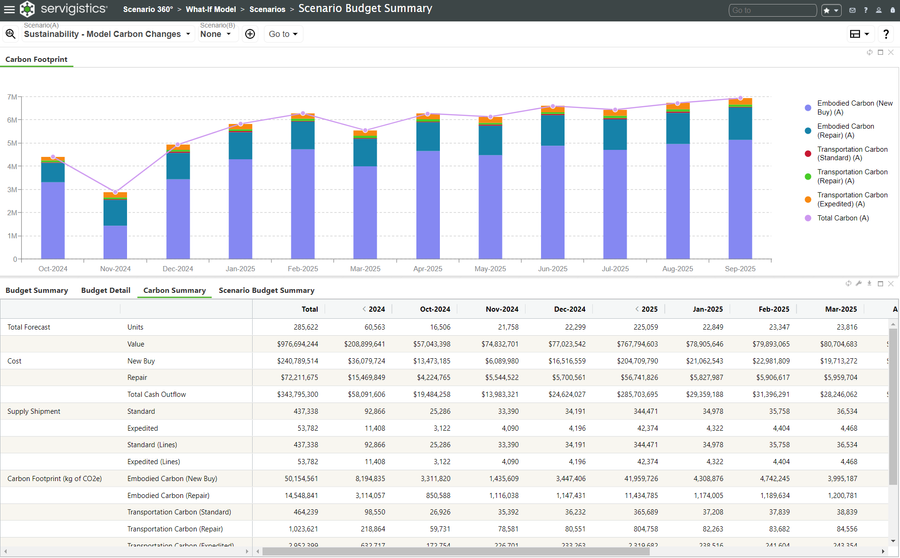Switch to Scenario Budget Summary tab
The width and height of the screenshot is (900, 558).
(266, 290)
